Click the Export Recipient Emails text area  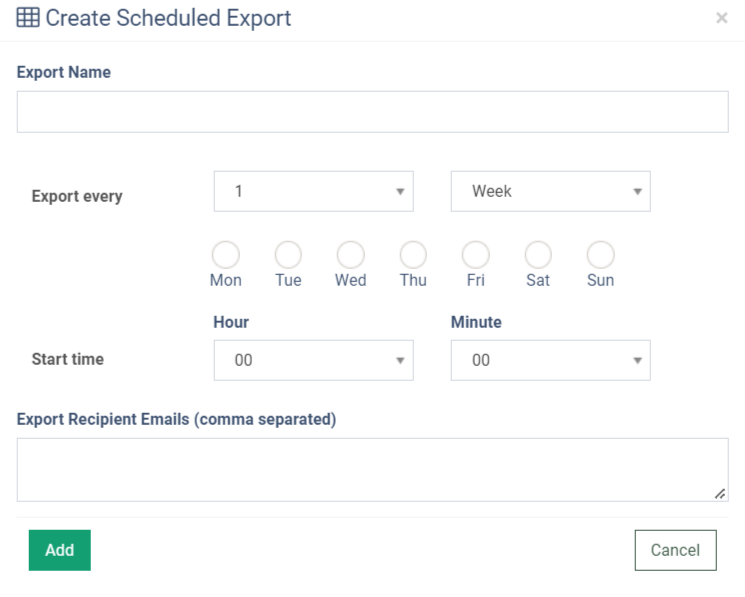point(372,469)
